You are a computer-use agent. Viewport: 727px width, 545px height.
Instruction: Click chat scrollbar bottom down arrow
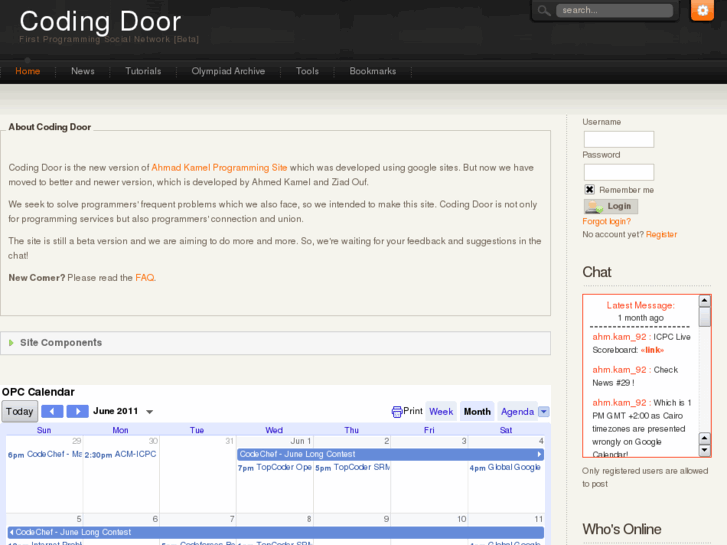(x=704, y=450)
